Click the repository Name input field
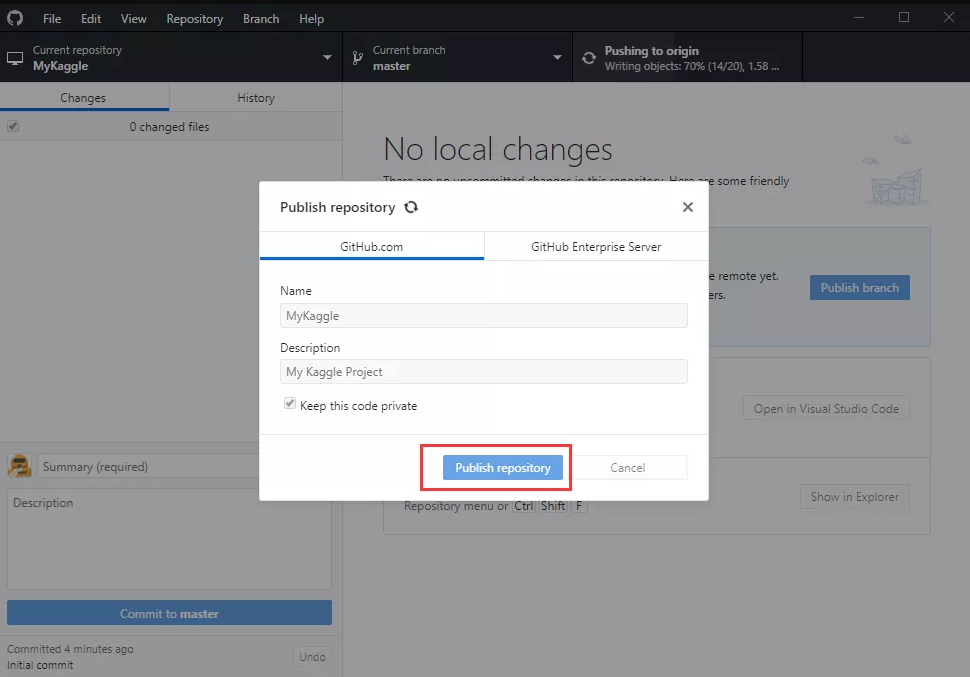The image size is (970, 677). point(484,316)
